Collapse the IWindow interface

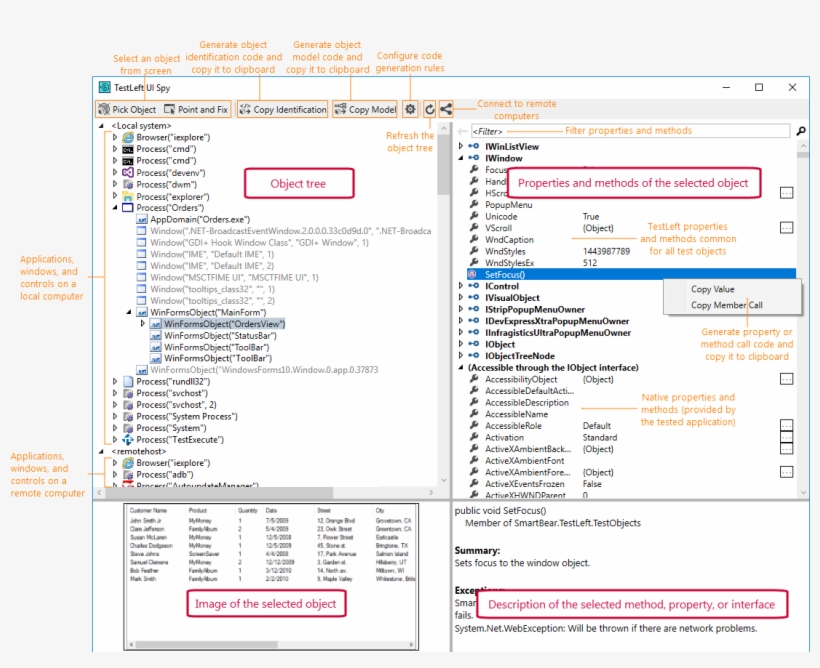tap(461, 157)
